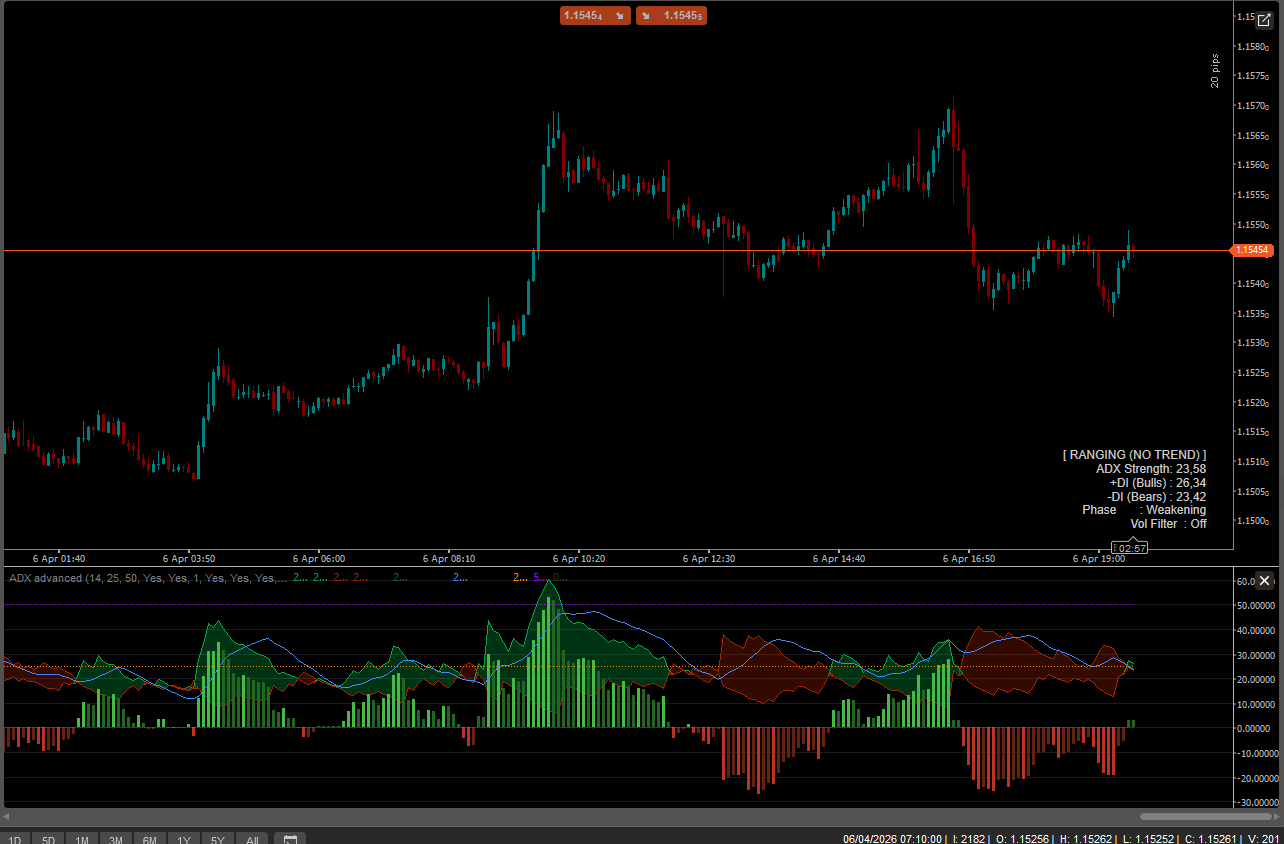Image resolution: width=1284 pixels, height=844 pixels.
Task: Click the right arrow of horizontal scrollbar
Action: (x=1277, y=817)
